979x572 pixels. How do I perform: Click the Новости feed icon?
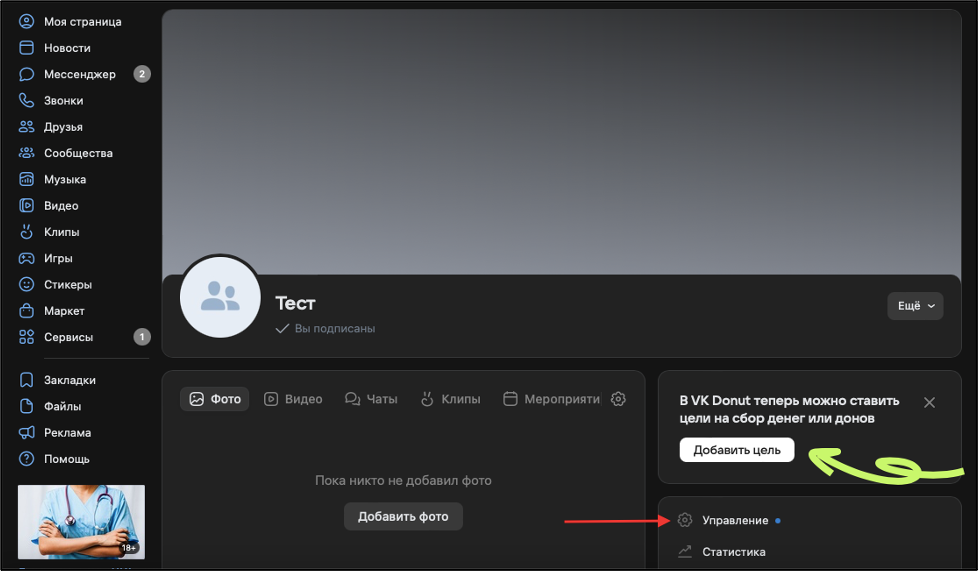(26, 48)
